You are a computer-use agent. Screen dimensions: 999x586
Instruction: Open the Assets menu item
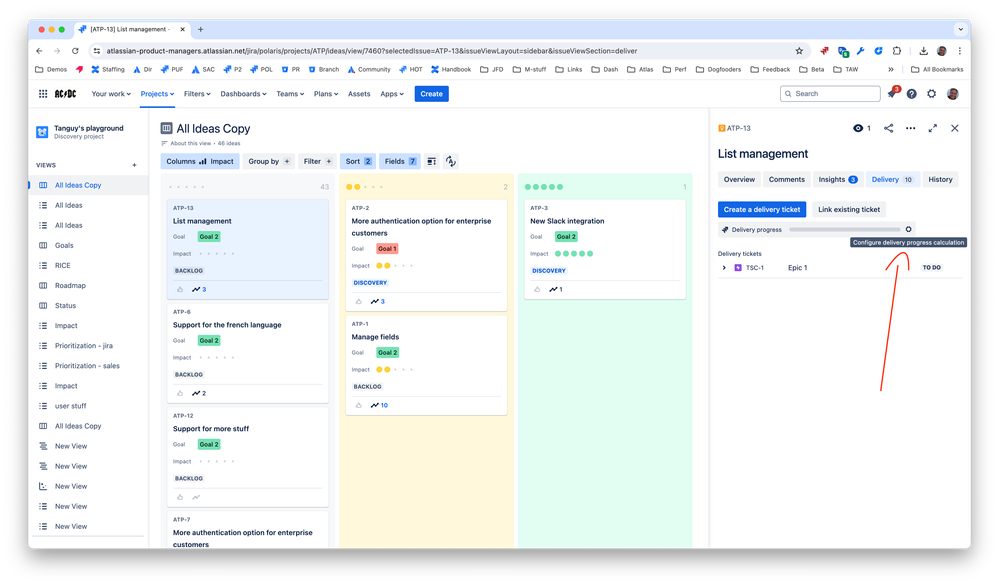(359, 94)
